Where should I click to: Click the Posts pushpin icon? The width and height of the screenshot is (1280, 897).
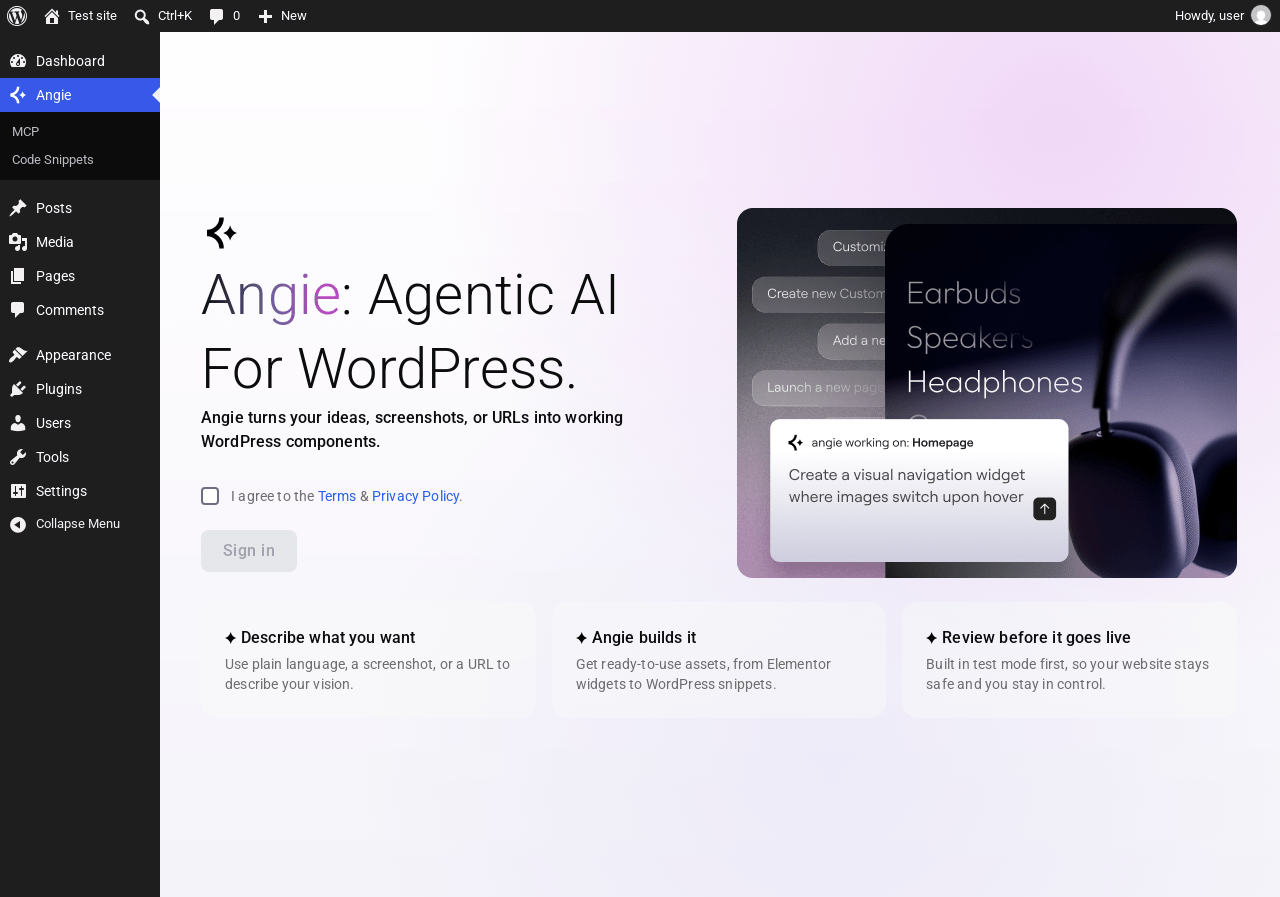[x=18, y=208]
